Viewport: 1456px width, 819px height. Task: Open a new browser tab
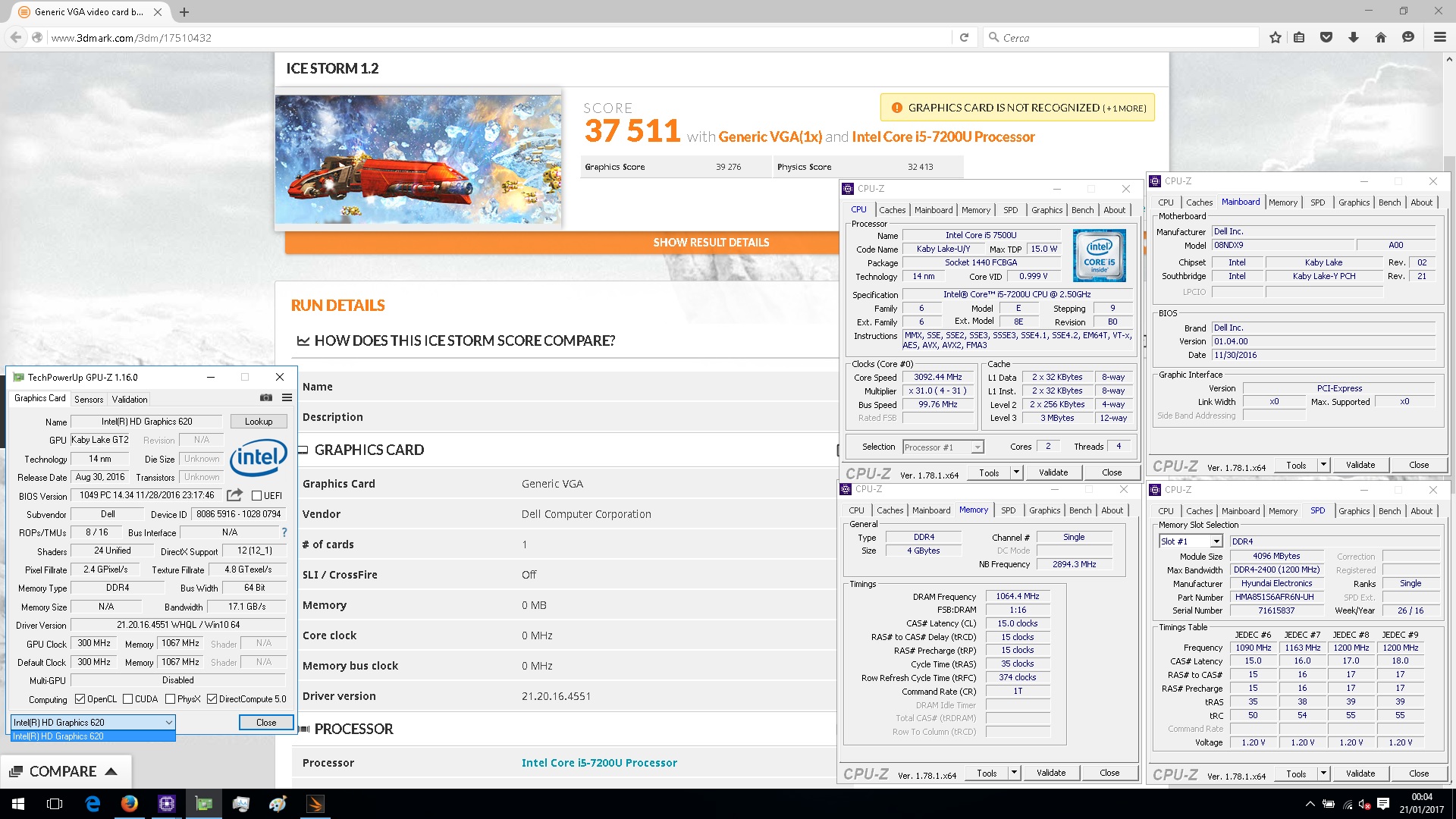184,12
